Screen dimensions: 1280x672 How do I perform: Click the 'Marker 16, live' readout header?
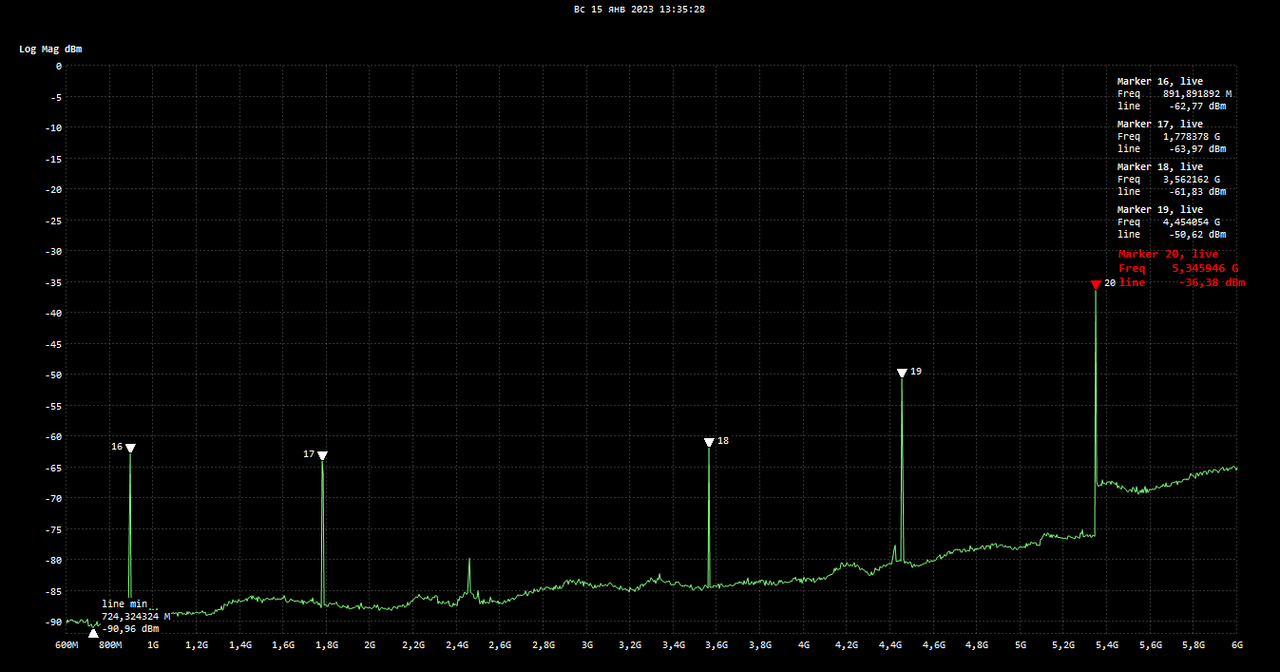[1160, 82]
